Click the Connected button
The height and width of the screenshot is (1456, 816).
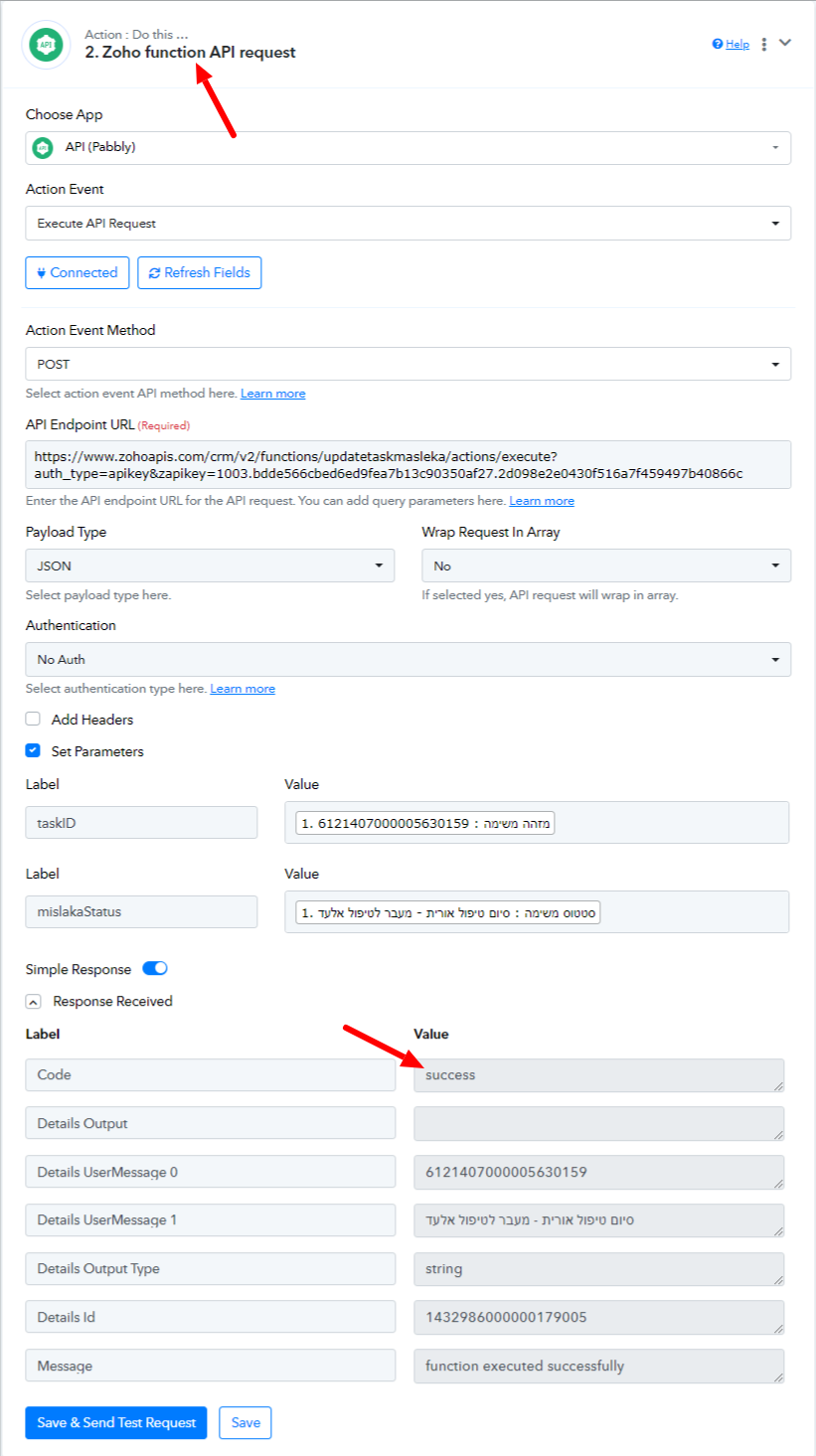coord(78,272)
